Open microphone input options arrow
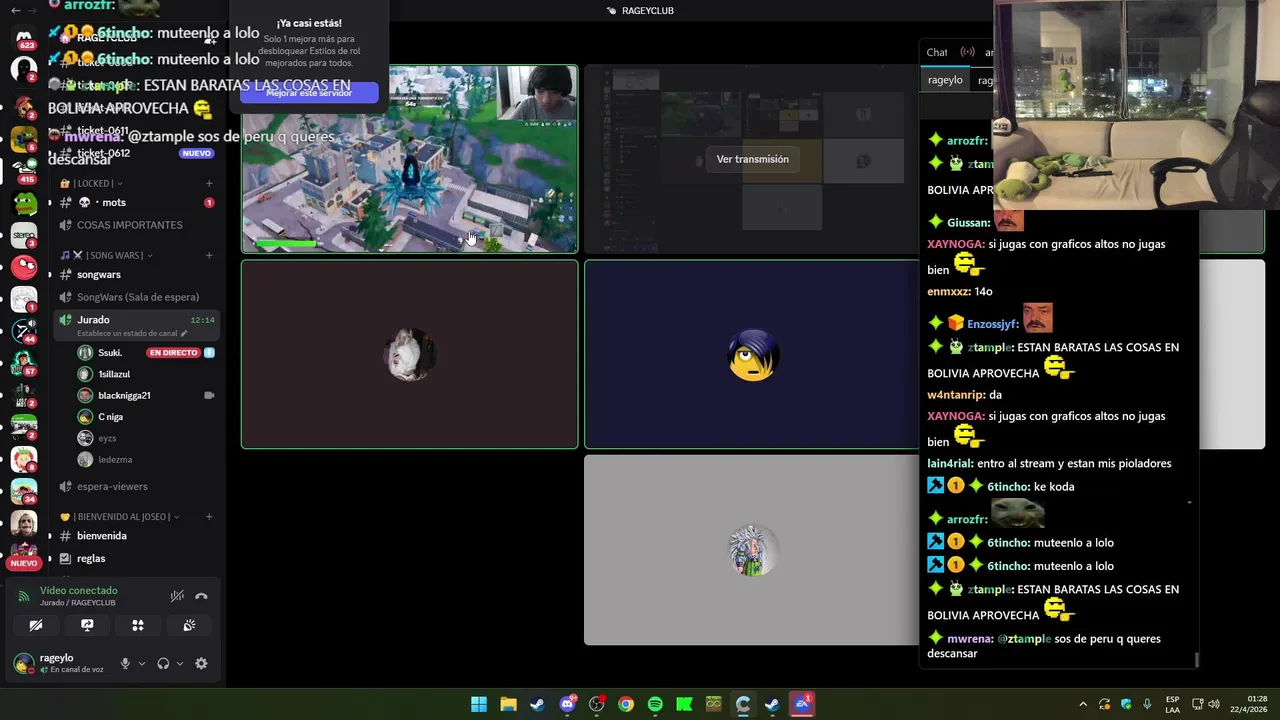This screenshot has height=720, width=1280. coord(141,663)
